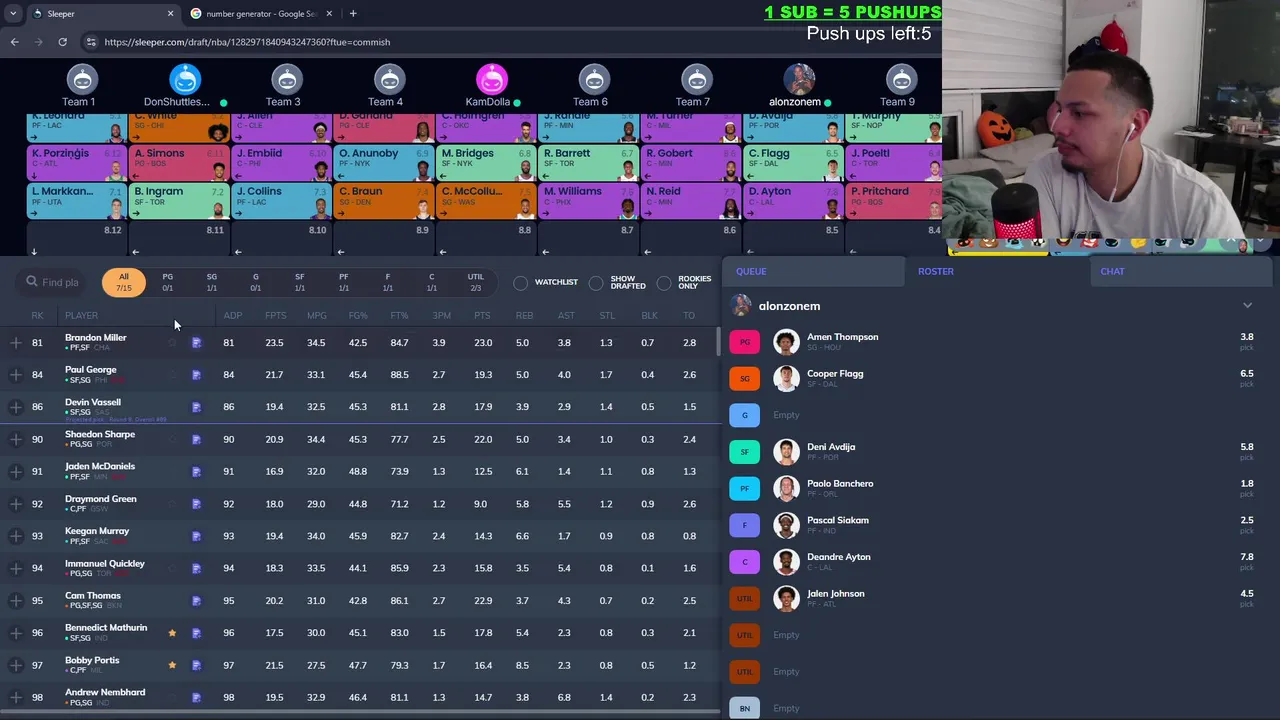
Task: Sort players by REB column
Action: coord(524,316)
